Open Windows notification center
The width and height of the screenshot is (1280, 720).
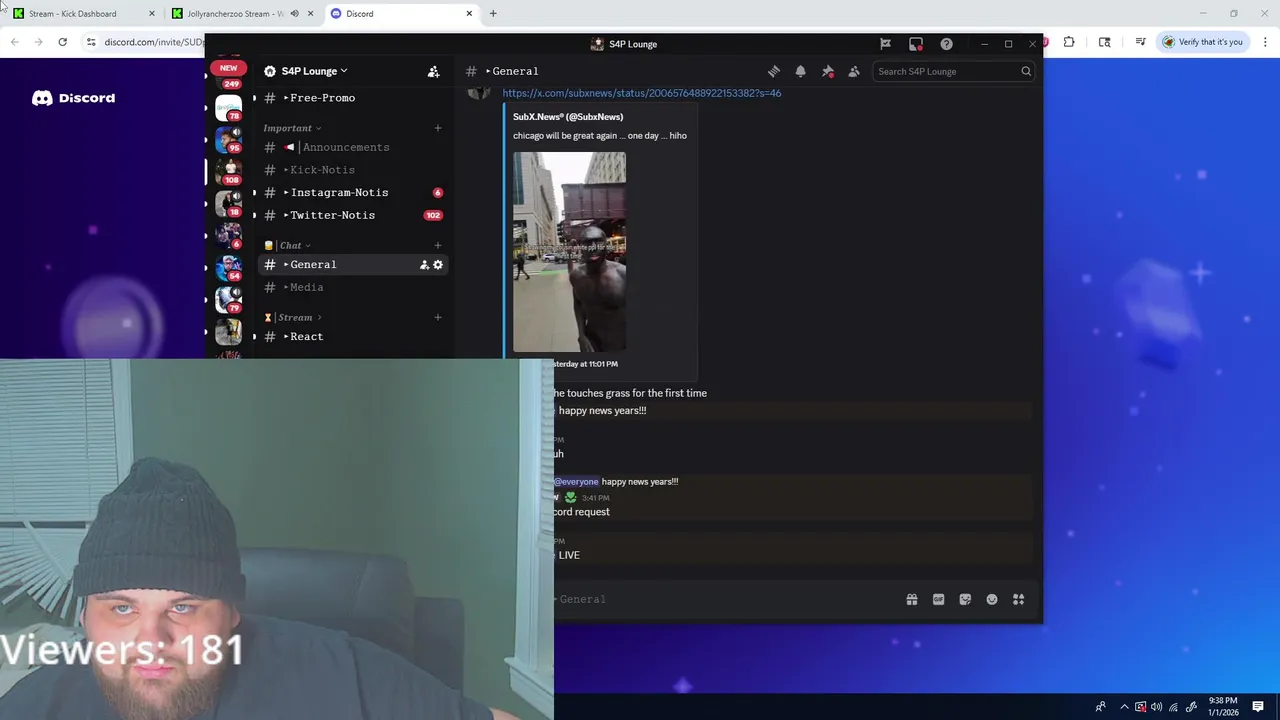pyautogui.click(x=1258, y=707)
